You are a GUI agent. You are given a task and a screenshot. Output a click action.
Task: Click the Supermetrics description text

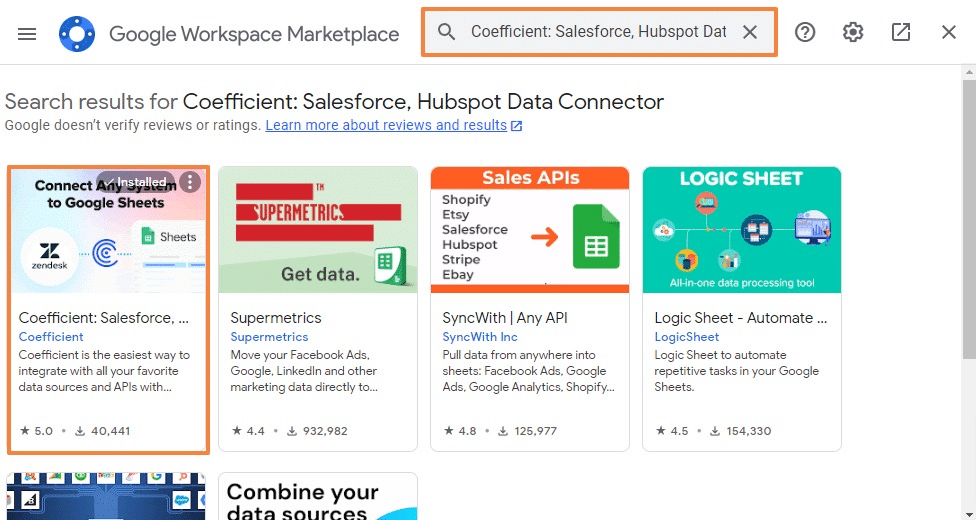pyautogui.click(x=304, y=371)
